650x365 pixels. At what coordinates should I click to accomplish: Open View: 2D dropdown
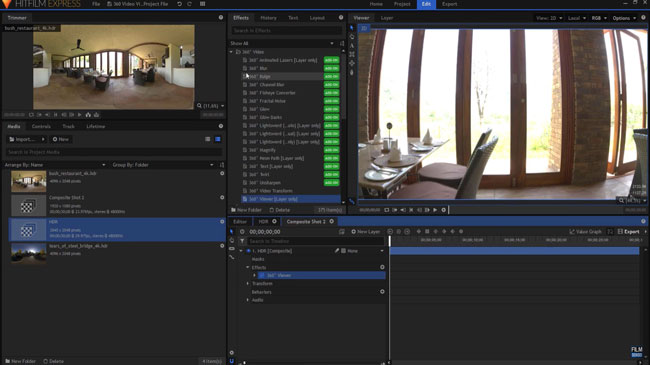click(x=549, y=18)
